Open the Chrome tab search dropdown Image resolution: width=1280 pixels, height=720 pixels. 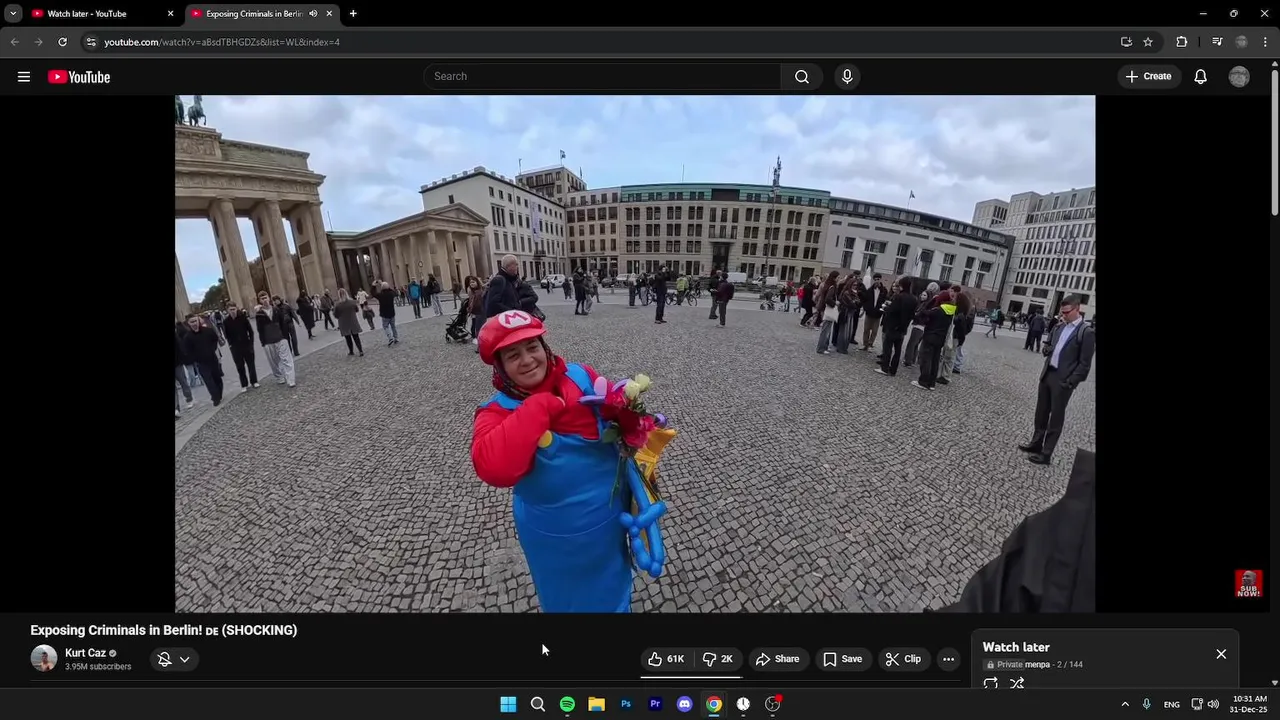(x=13, y=14)
